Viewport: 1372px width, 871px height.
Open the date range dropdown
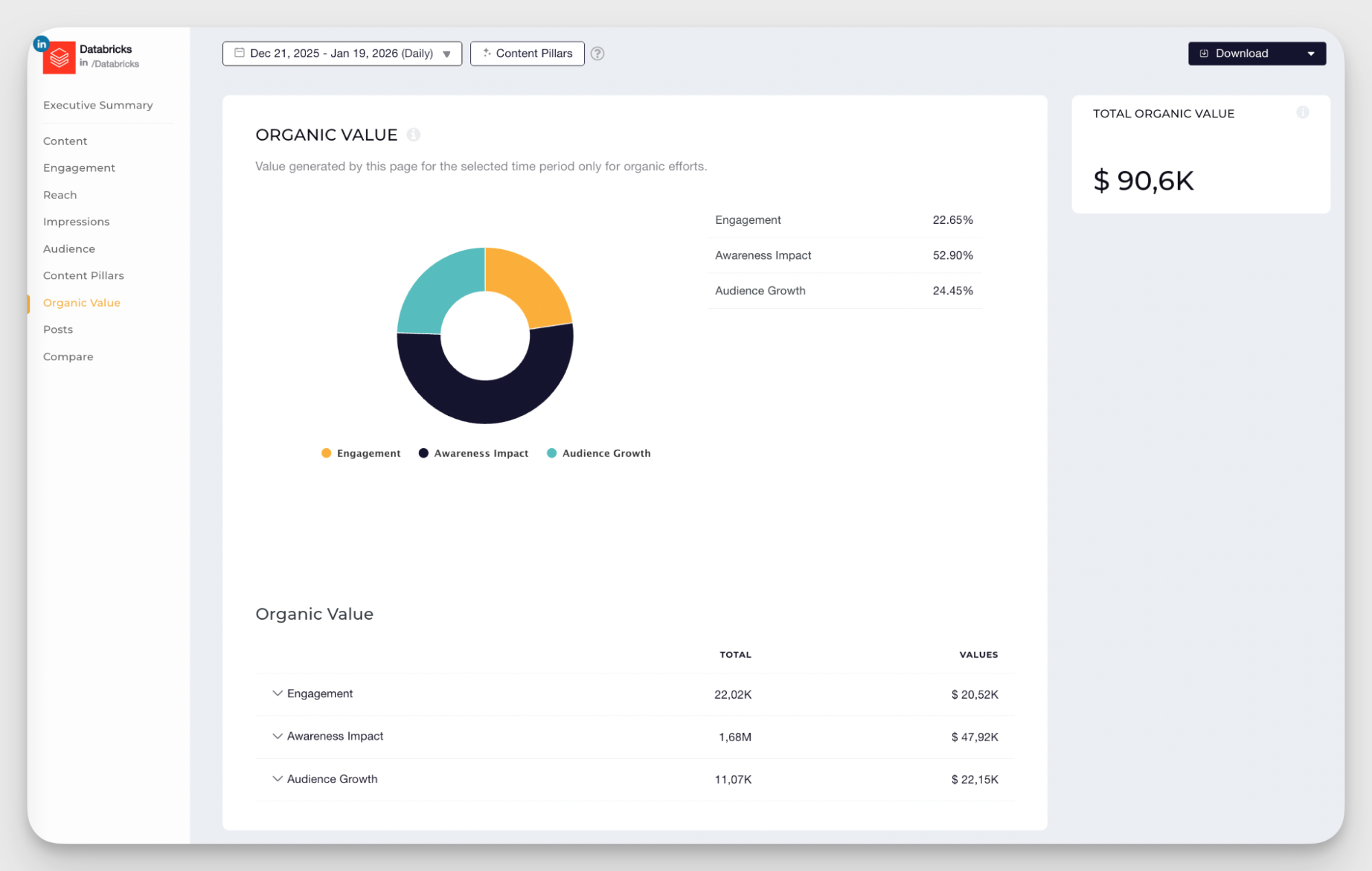446,53
